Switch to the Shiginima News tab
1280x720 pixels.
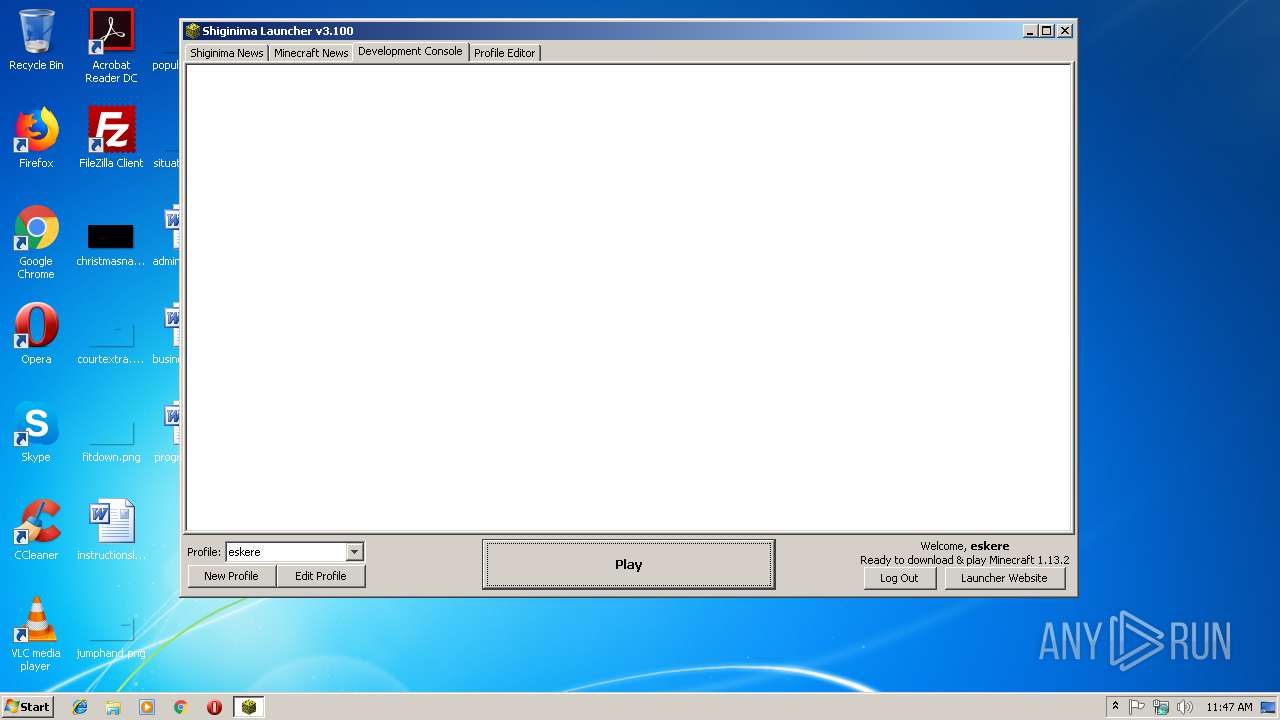click(227, 53)
